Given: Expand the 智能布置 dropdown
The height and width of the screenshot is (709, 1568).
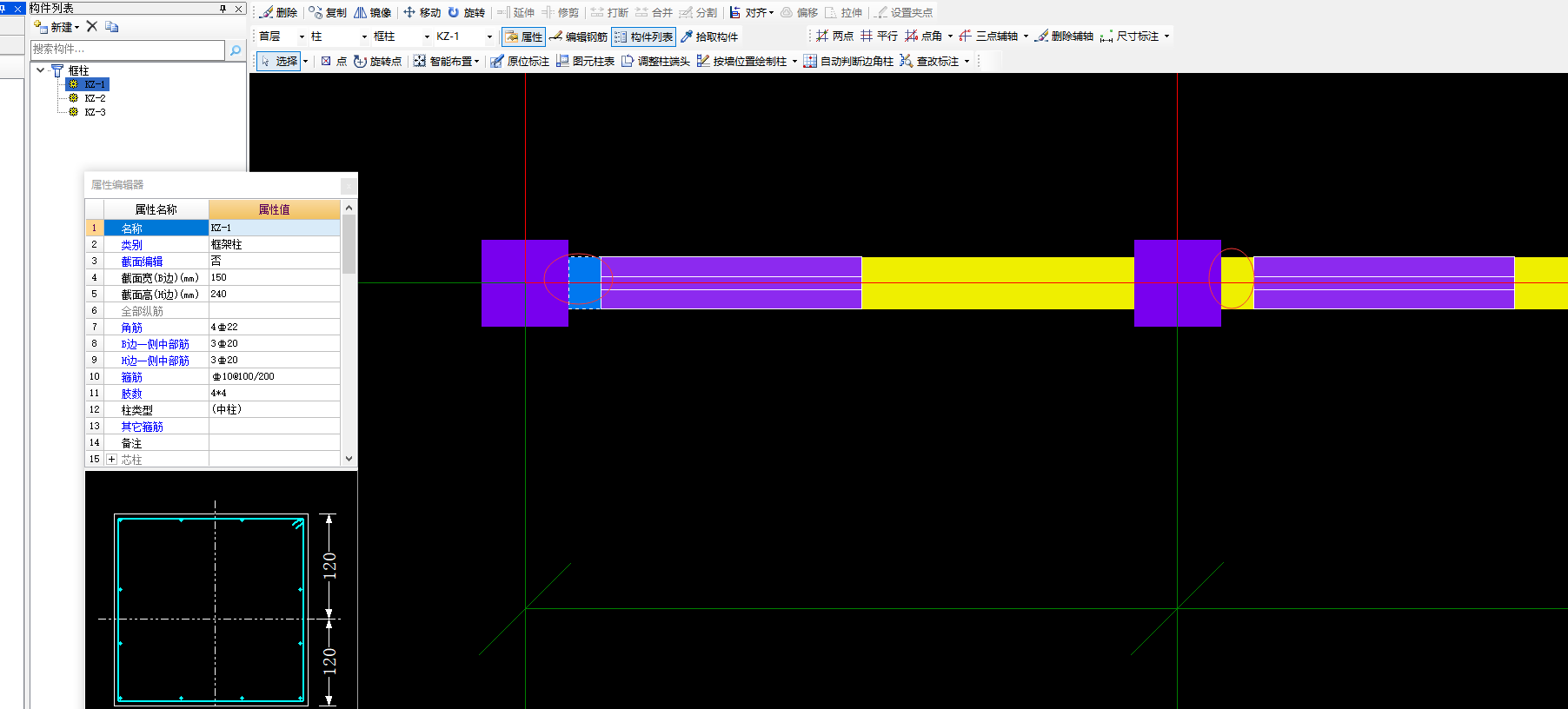Looking at the screenshot, I should 476,61.
